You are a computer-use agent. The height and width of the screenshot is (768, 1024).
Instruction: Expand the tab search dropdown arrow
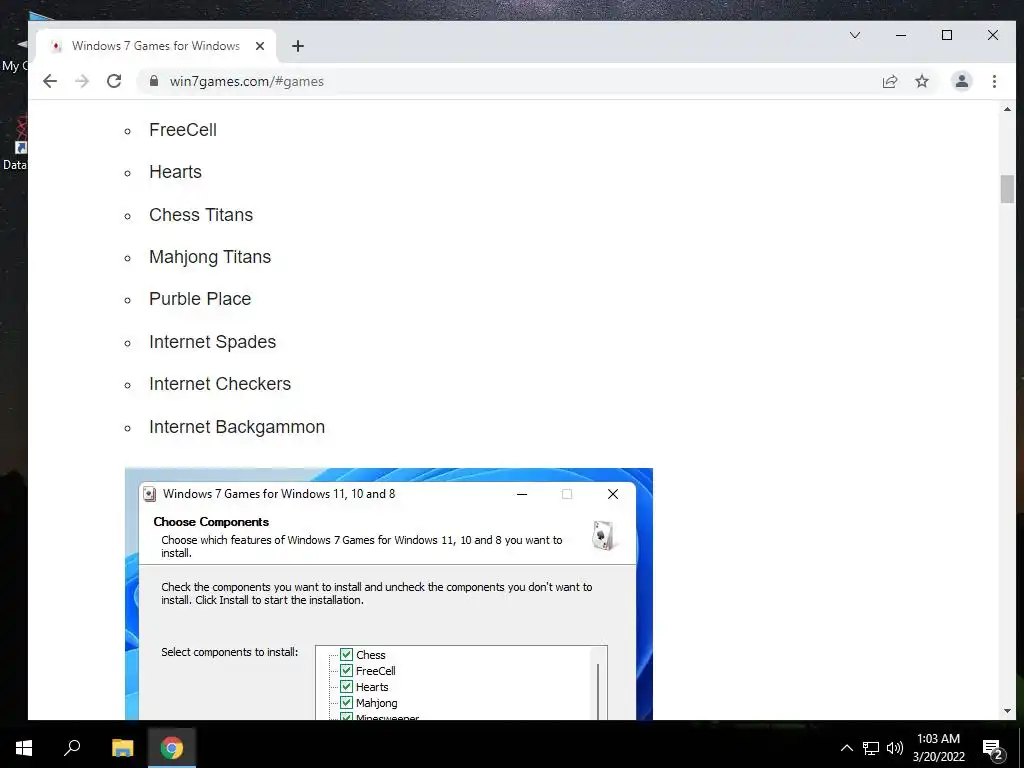pos(855,35)
